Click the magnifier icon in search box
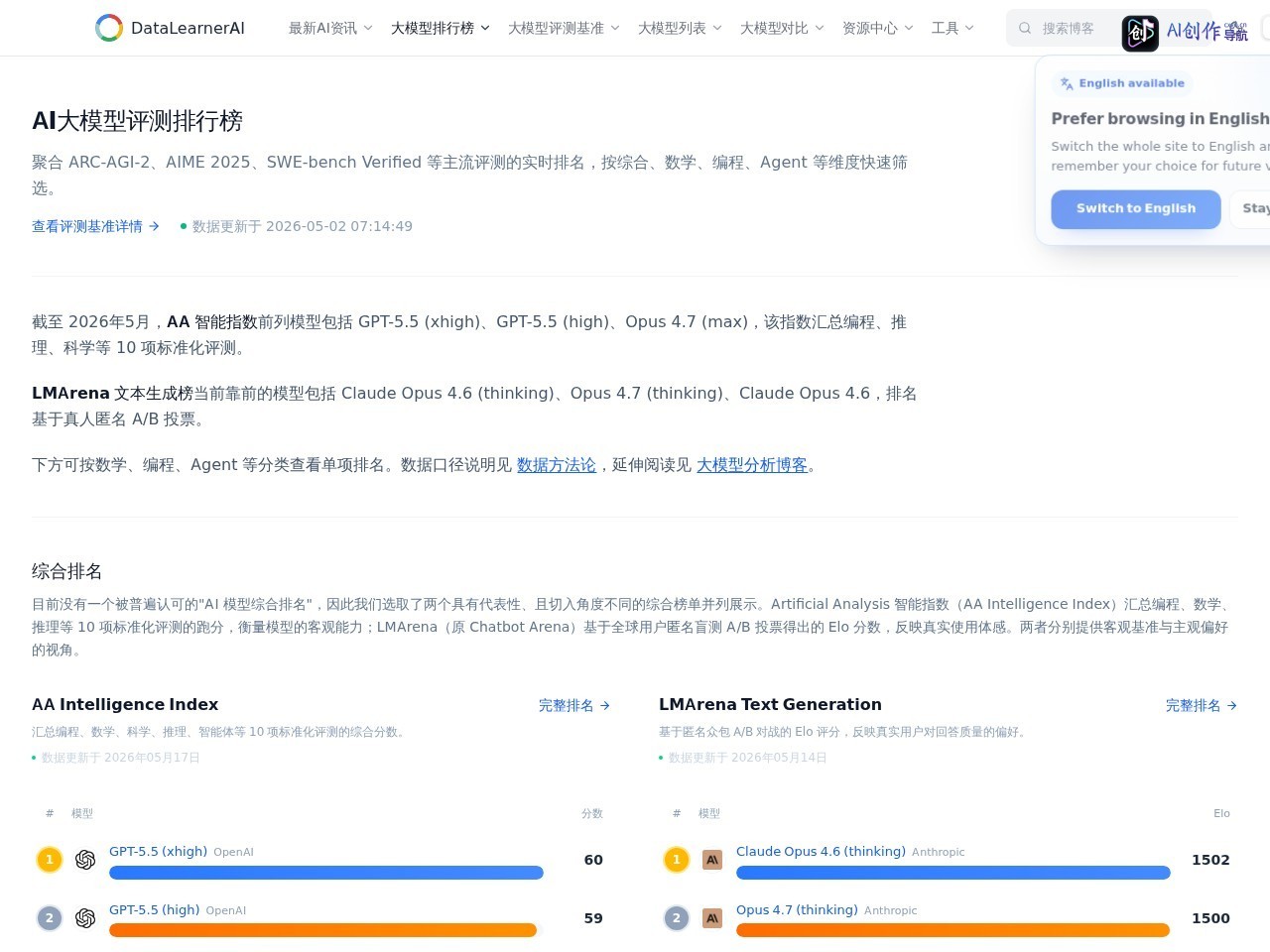The height and width of the screenshot is (952, 1270). coord(1025,28)
